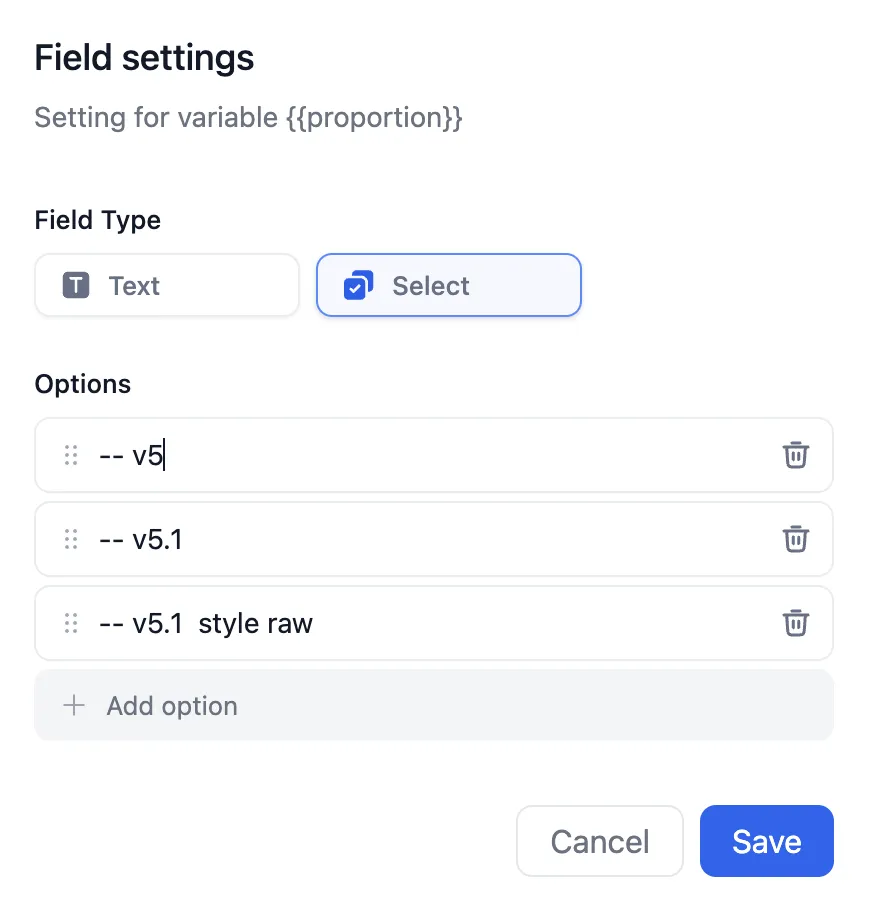870x912 pixels.
Task: Click the "Field Type" section label
Action: [x=98, y=220]
